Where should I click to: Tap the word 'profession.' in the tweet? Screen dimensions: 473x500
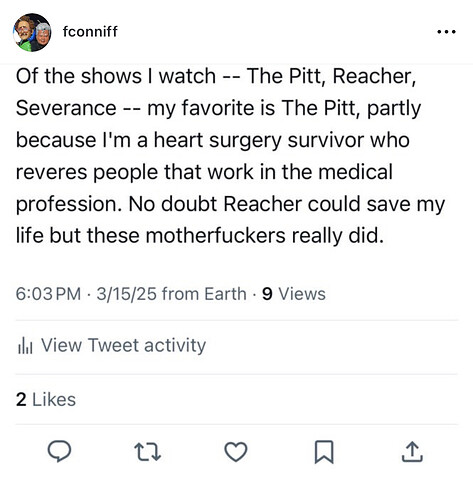click(69, 204)
